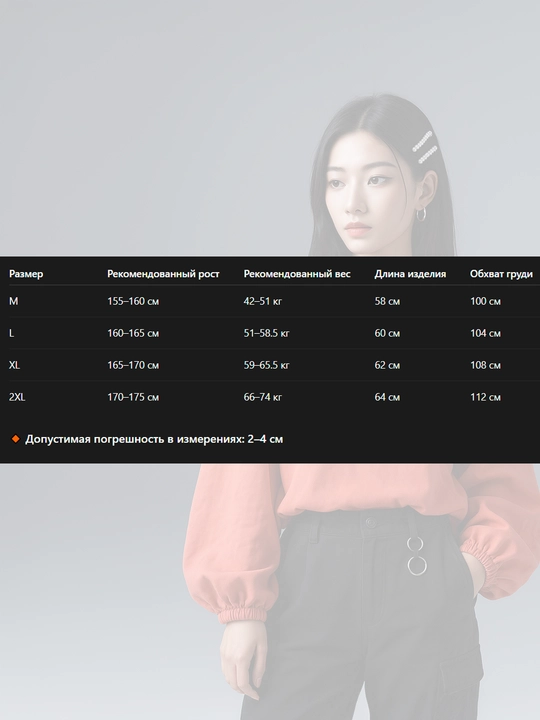Choose the 2XL size row label
The image size is (540, 720).
tap(17, 397)
